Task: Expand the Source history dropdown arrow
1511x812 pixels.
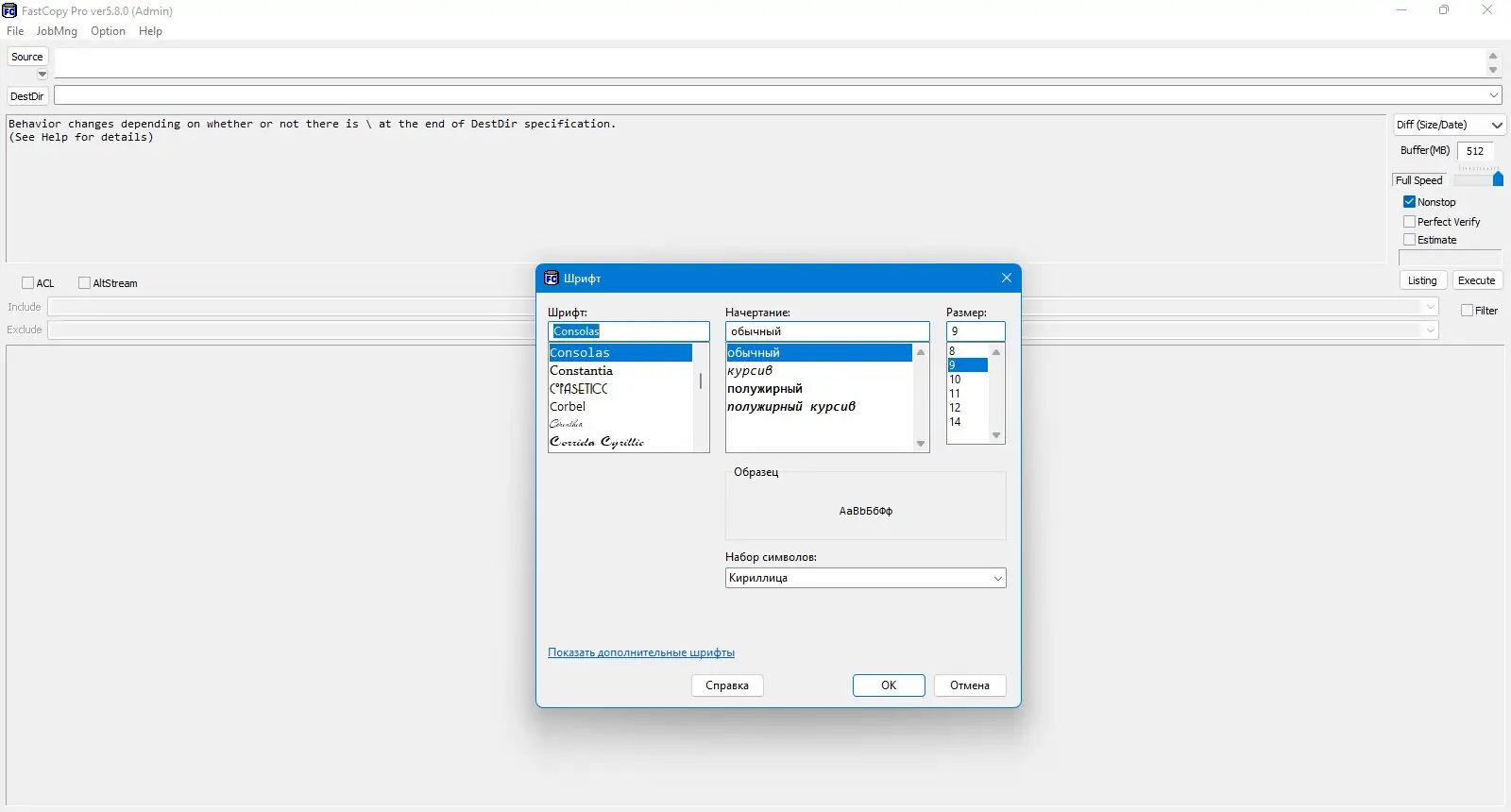Action: pos(42,74)
